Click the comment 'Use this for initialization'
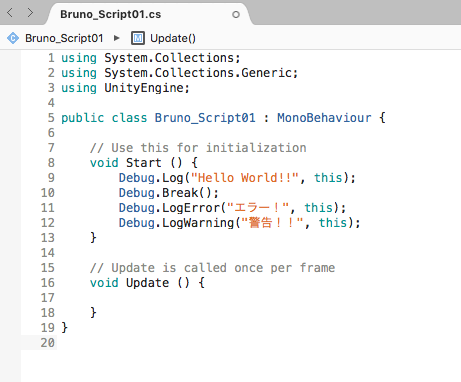461x382 pixels. 209,148
